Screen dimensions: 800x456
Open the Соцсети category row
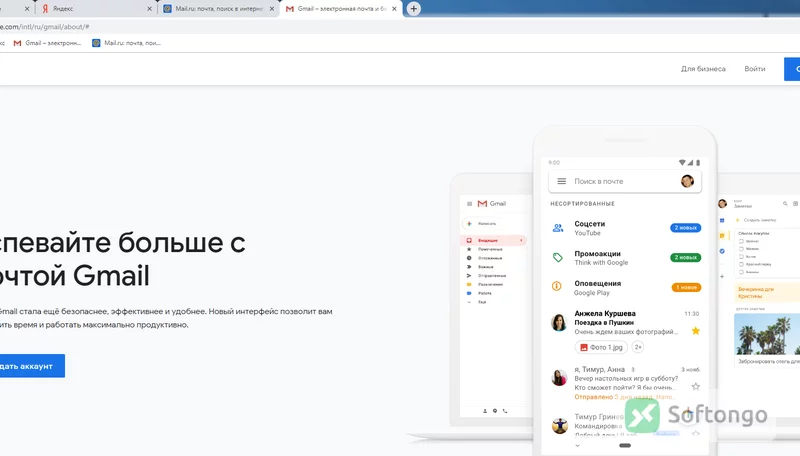(626, 228)
